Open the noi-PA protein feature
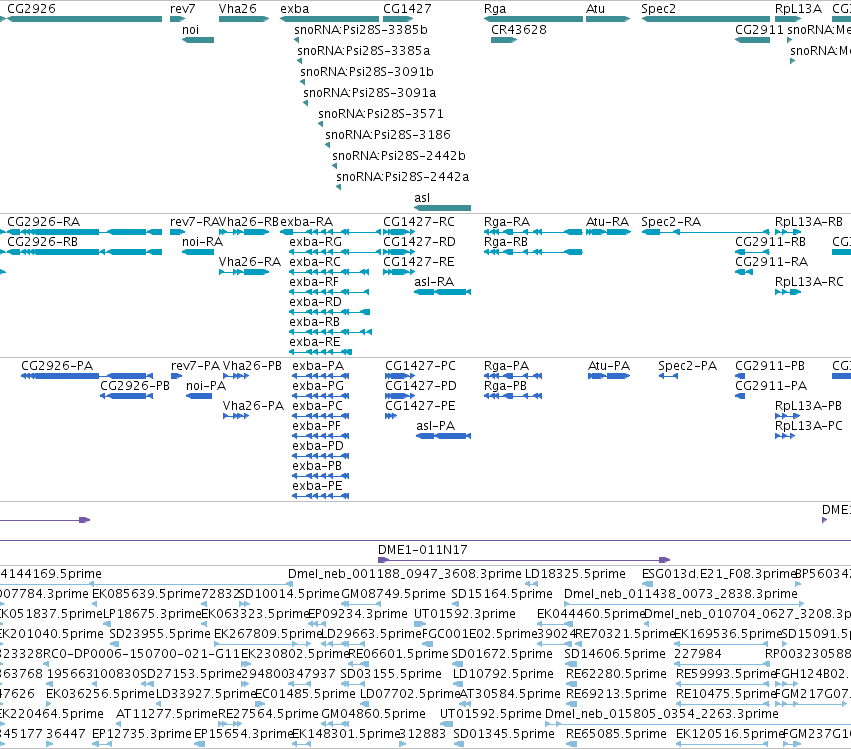The width and height of the screenshot is (851, 749). pos(199,396)
